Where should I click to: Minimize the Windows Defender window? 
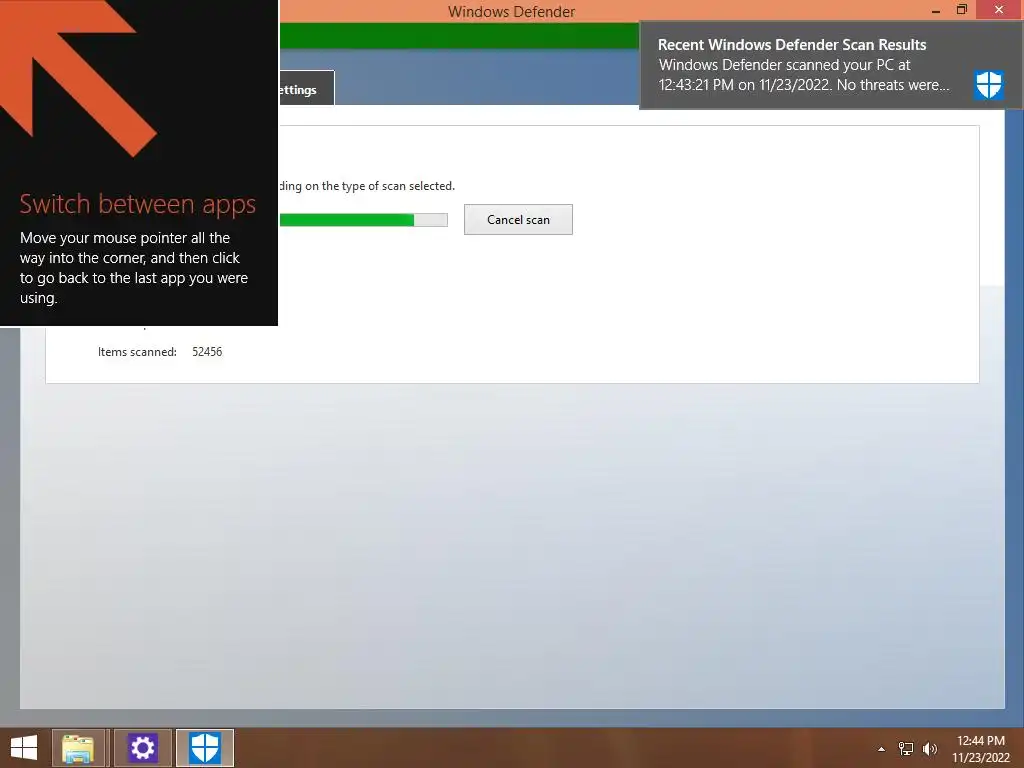point(936,10)
